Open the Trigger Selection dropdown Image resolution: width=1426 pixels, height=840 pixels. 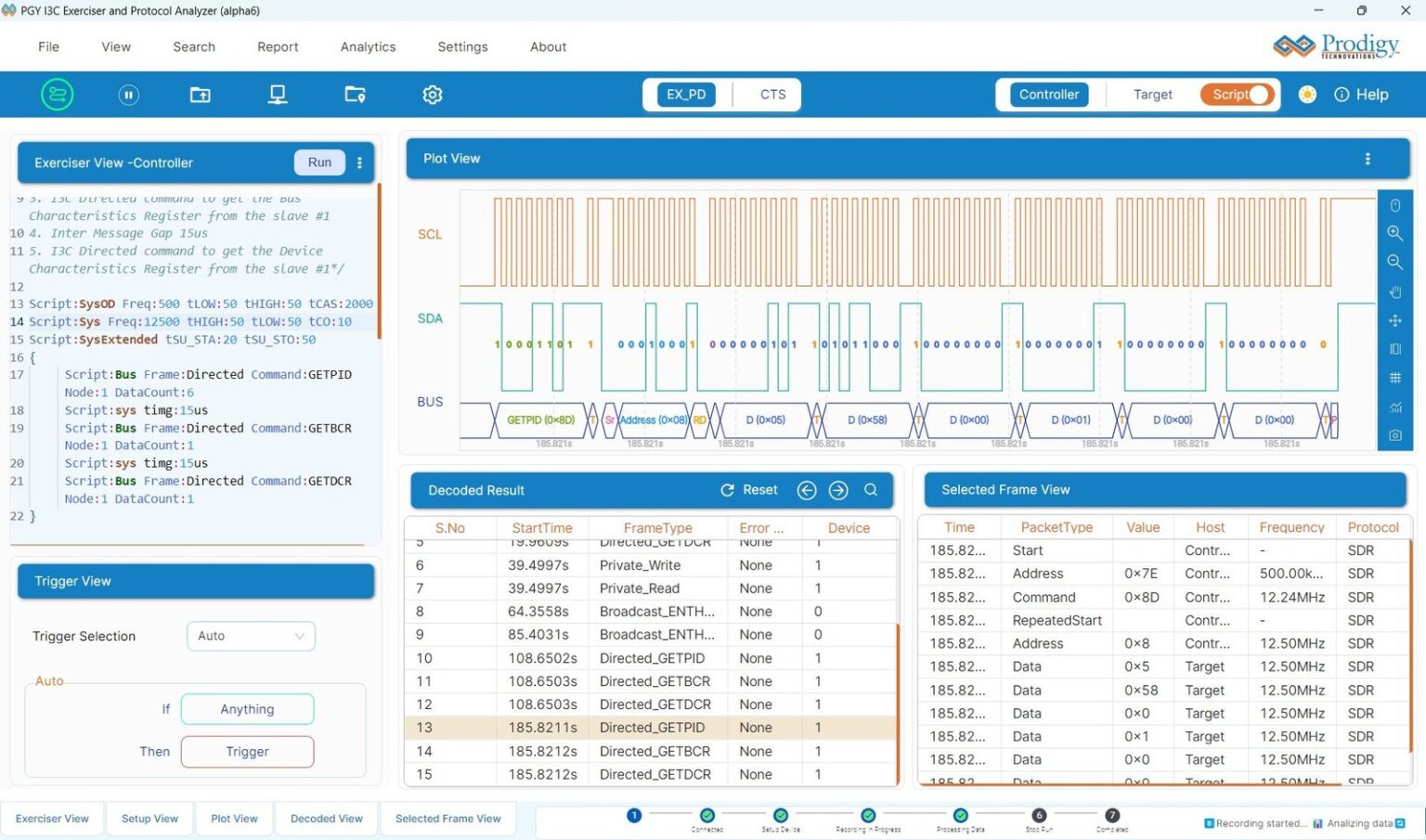(x=250, y=636)
